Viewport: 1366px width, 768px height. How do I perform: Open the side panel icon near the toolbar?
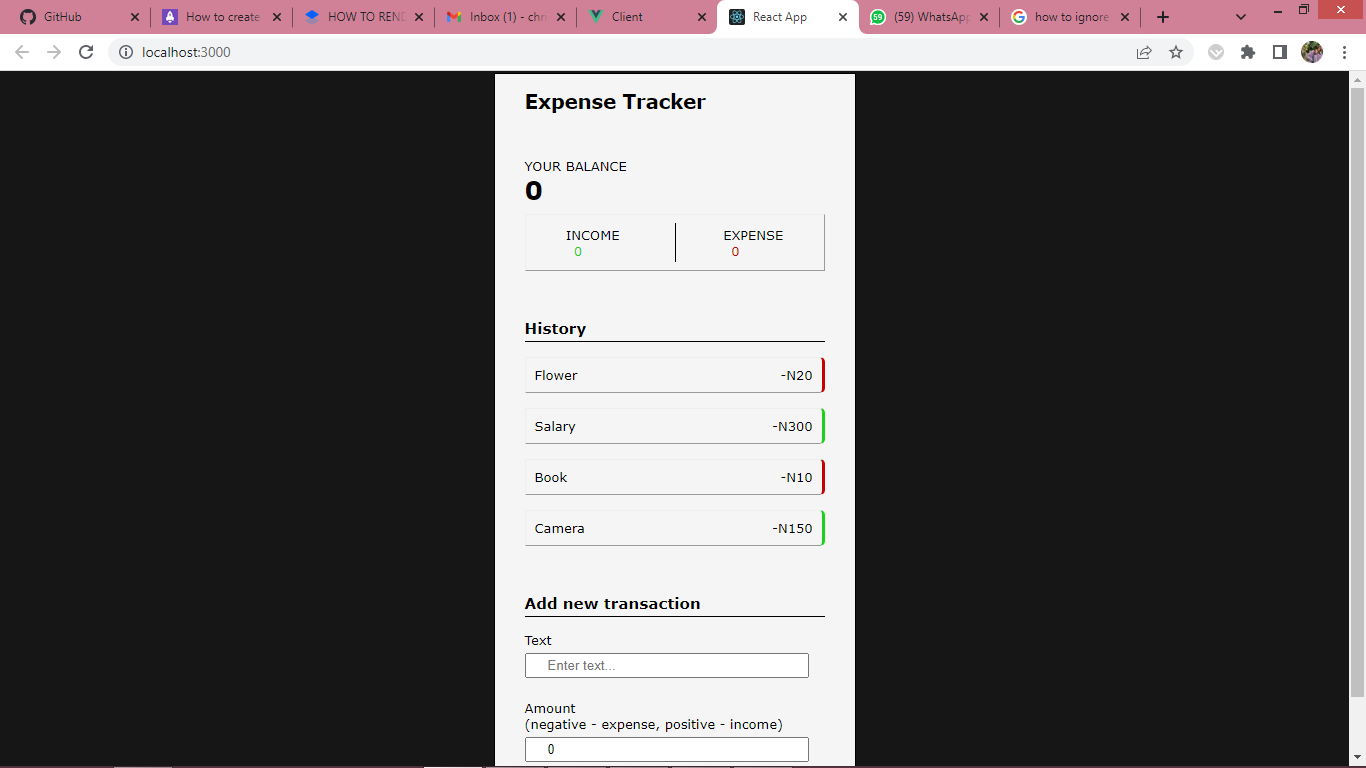point(1279,52)
